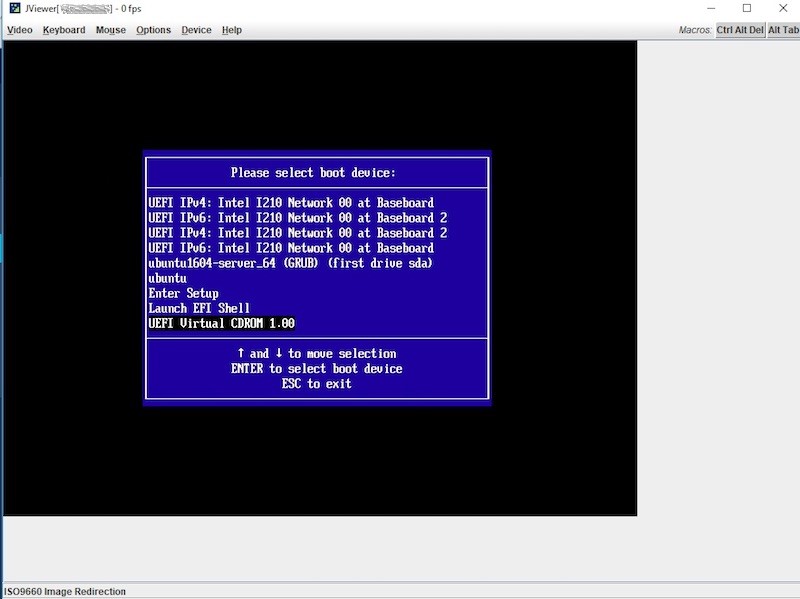Open the Device menu
The height and width of the screenshot is (599, 800).
[x=196, y=29]
